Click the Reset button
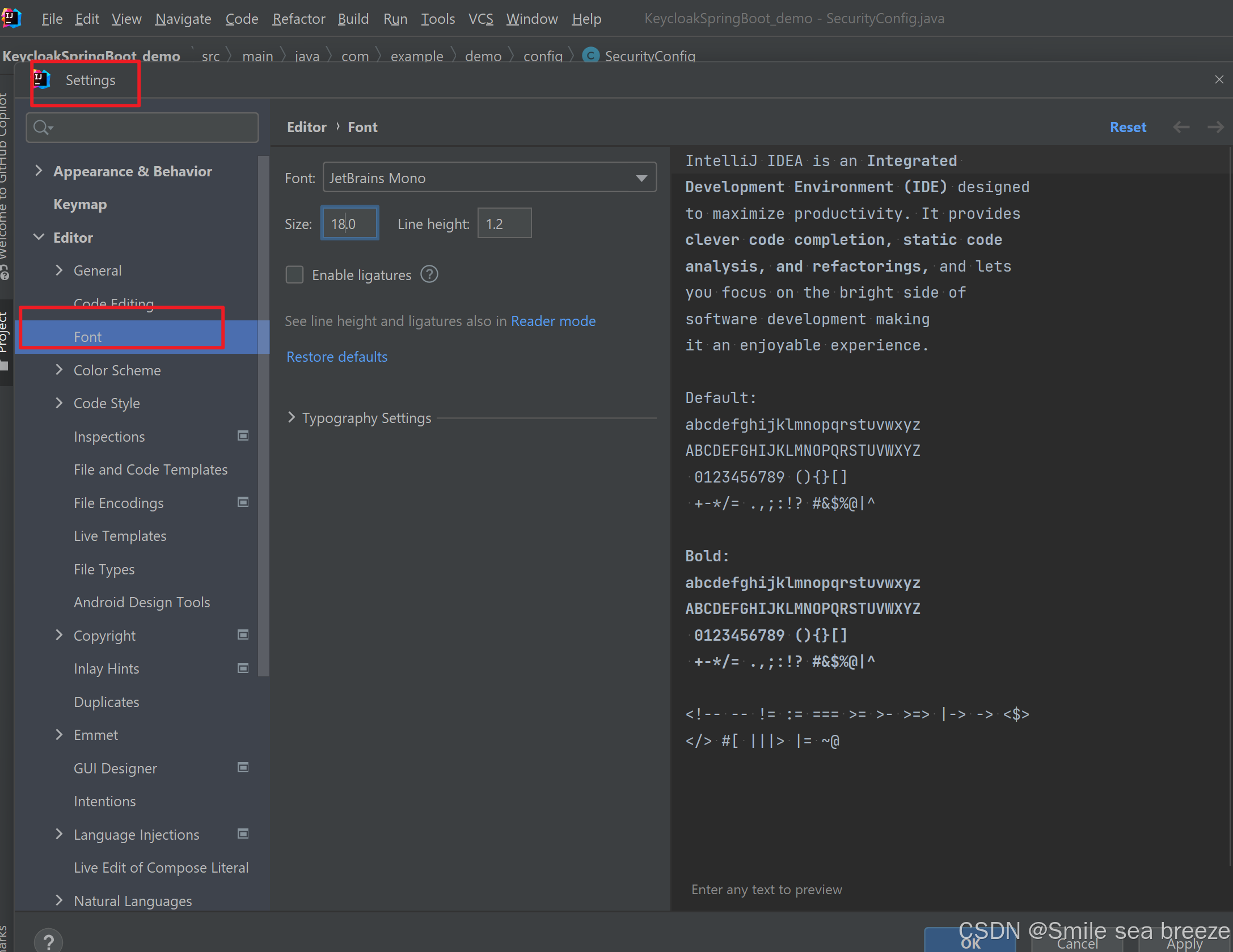The image size is (1233, 952). click(1128, 127)
